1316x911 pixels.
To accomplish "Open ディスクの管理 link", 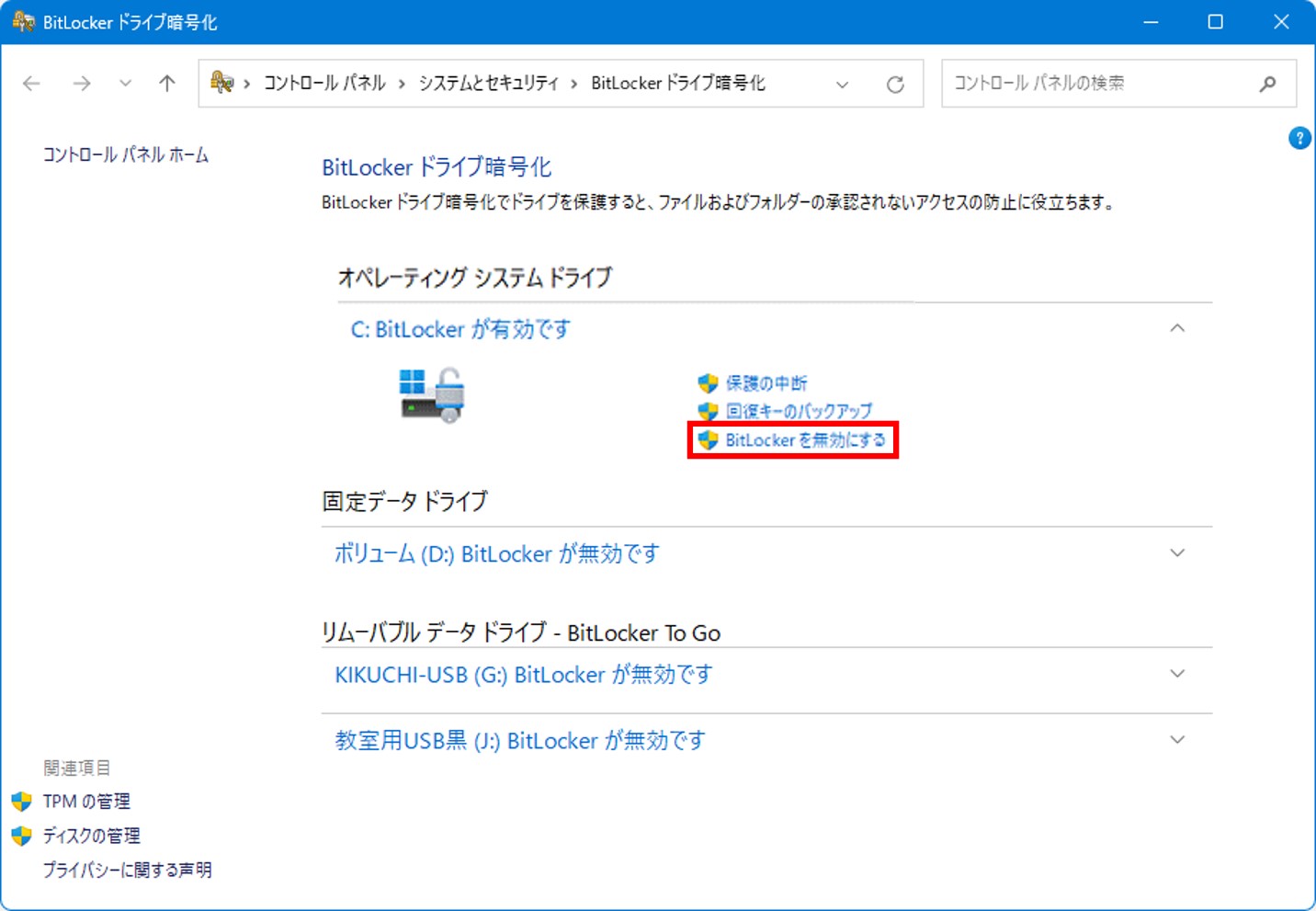I will [x=92, y=836].
